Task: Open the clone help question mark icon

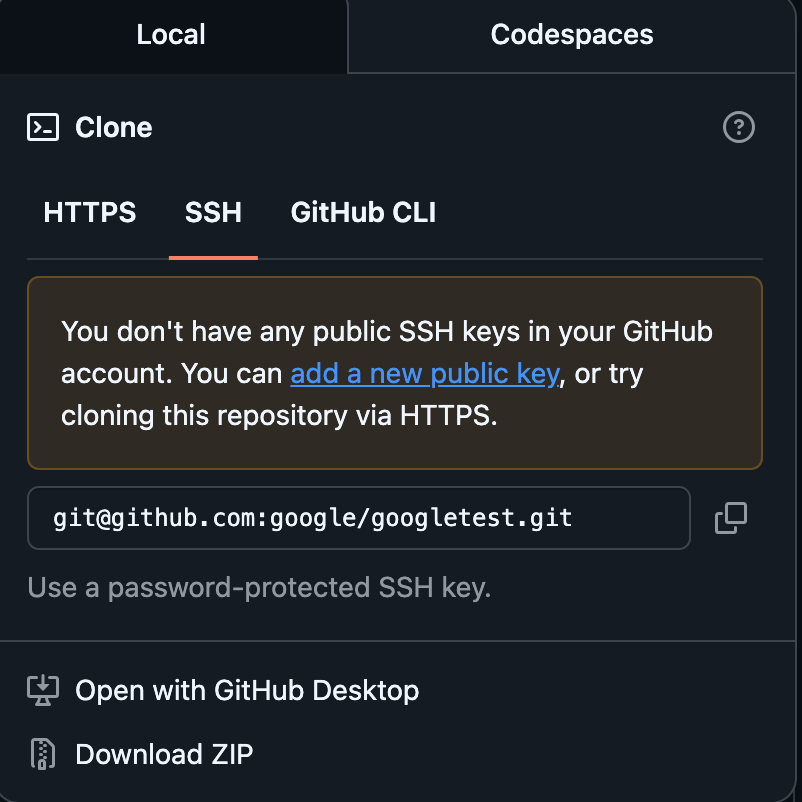Action: click(739, 127)
